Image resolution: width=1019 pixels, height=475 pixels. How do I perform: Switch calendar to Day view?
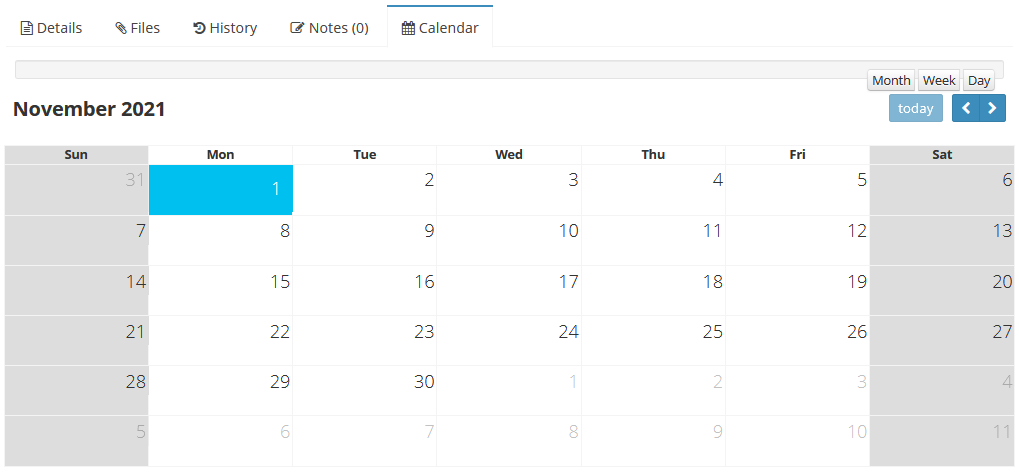point(979,80)
